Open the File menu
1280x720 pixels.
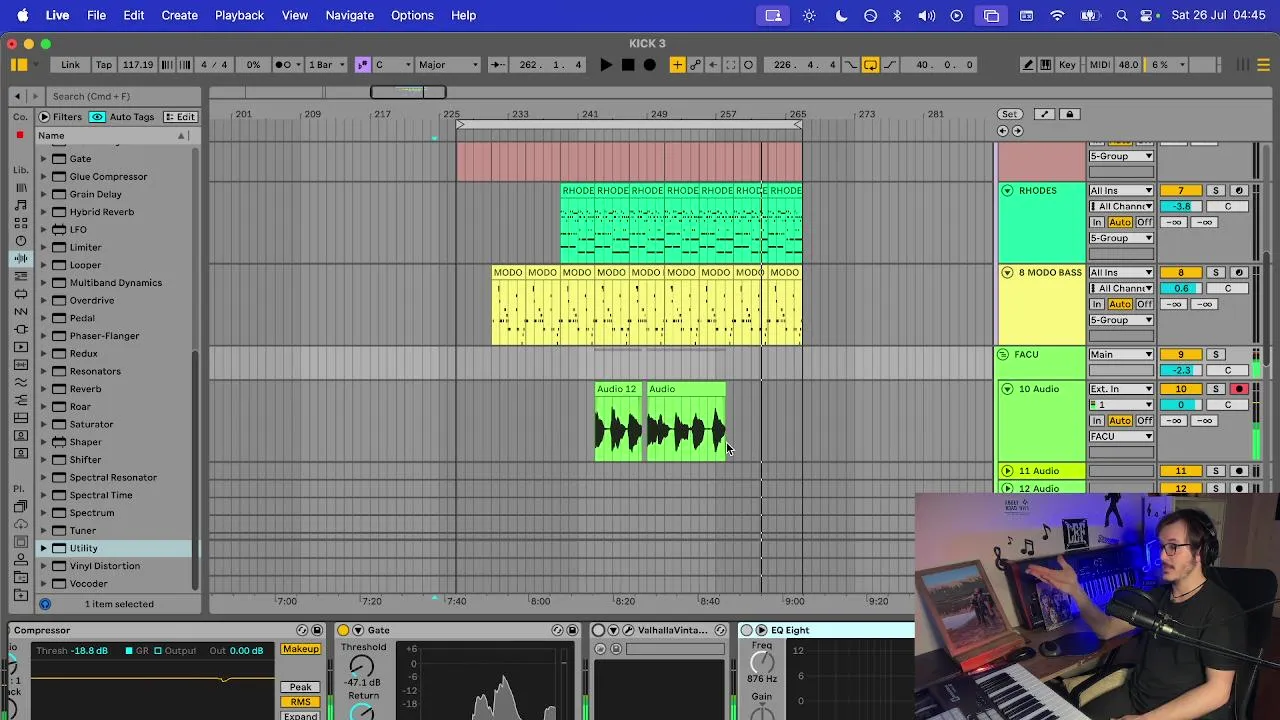pos(96,15)
